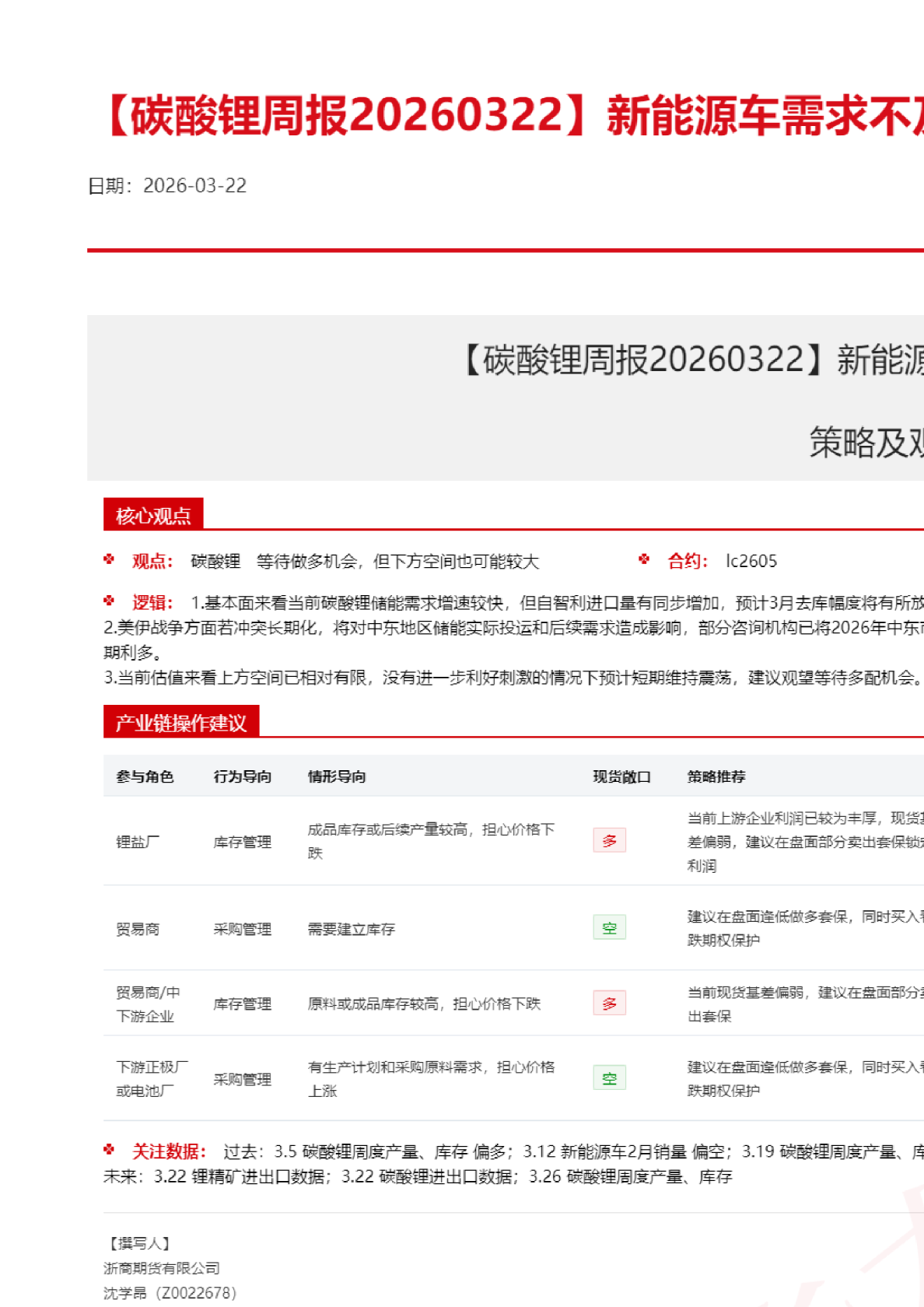Click the green 空 badge in 贸易商 采购管理 row
This screenshot has width=924, height=1307.
tap(609, 927)
